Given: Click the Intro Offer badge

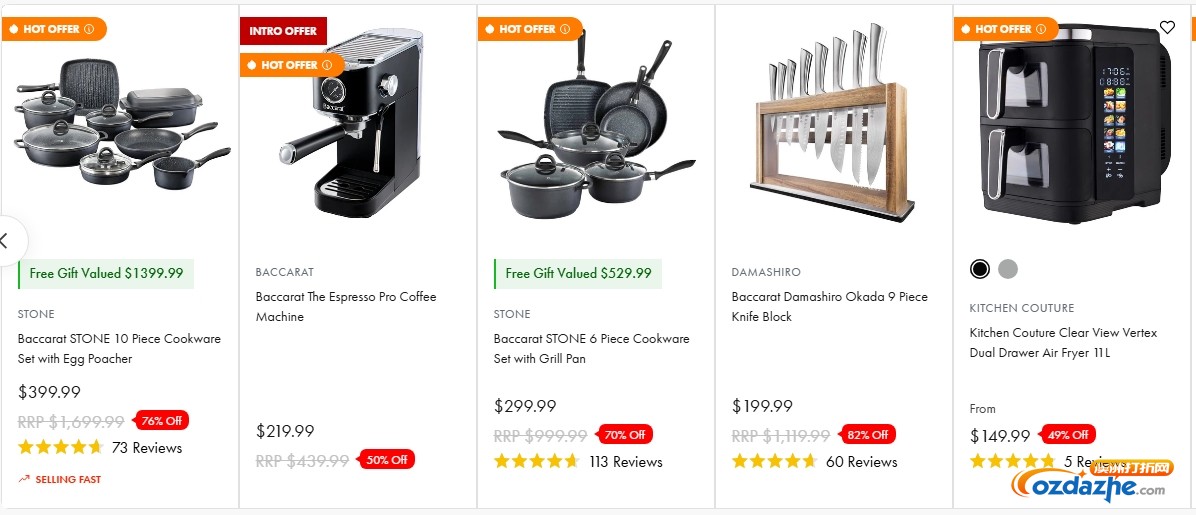Looking at the screenshot, I should pyautogui.click(x=283, y=31).
